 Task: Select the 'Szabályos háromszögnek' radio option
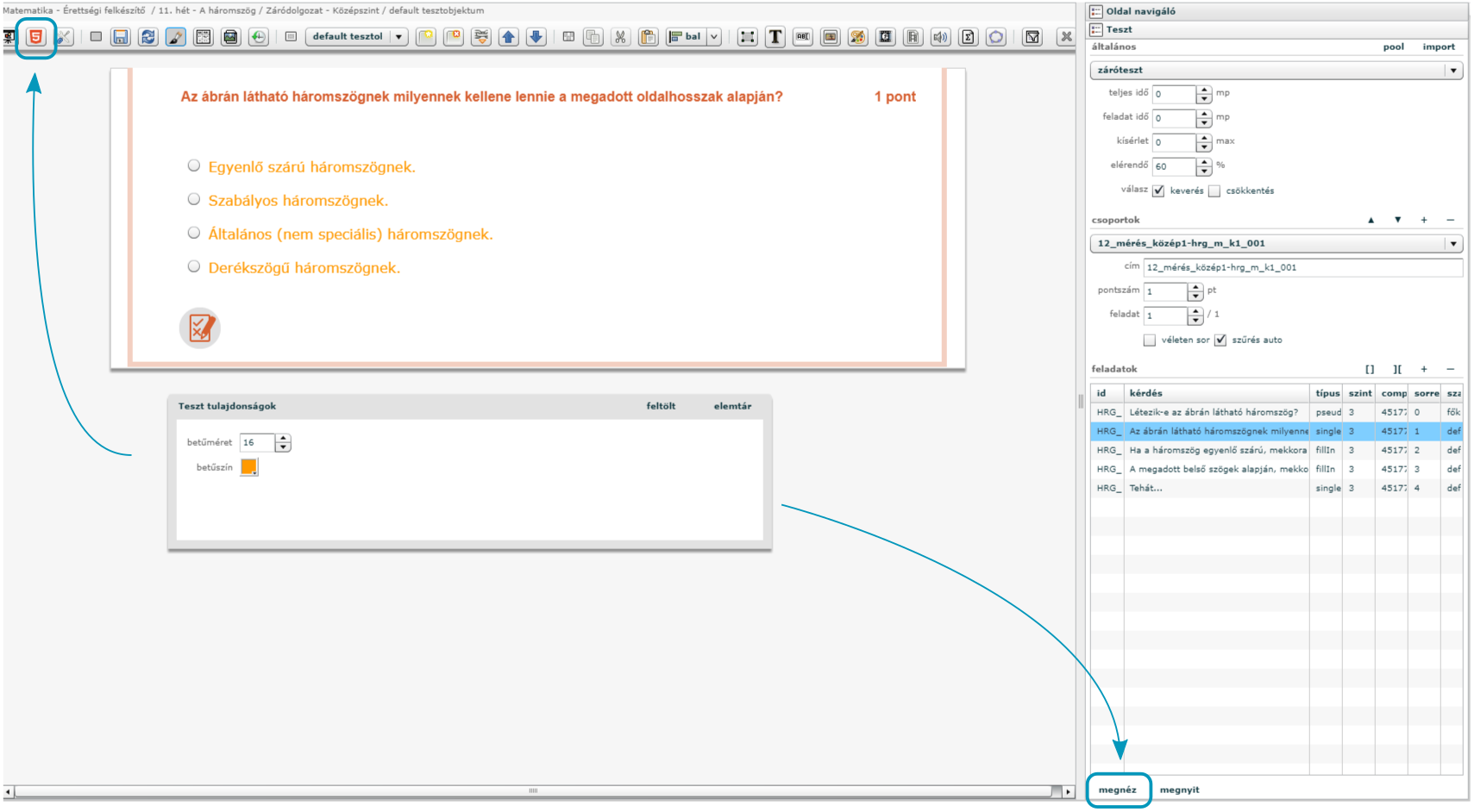(194, 200)
